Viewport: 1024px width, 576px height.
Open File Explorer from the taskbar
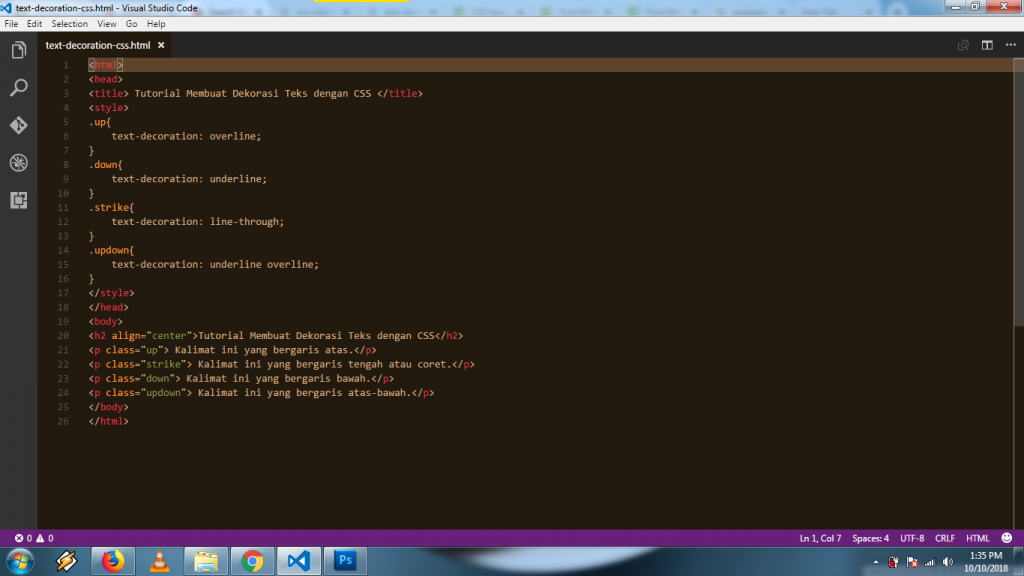click(206, 561)
